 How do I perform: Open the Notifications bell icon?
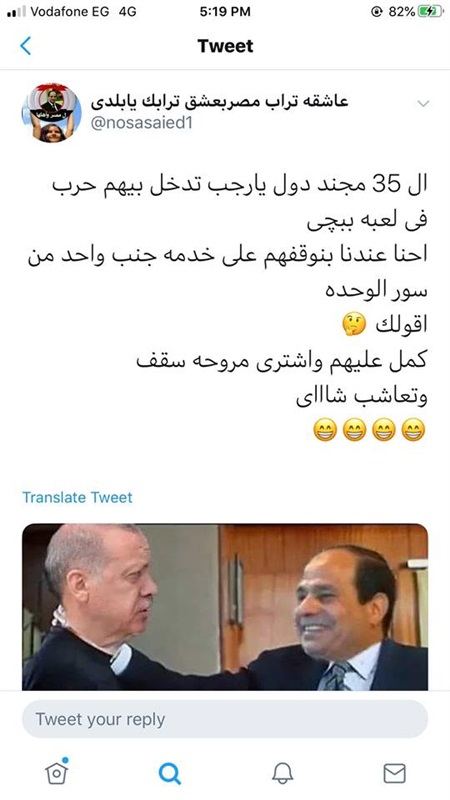tap(282, 773)
